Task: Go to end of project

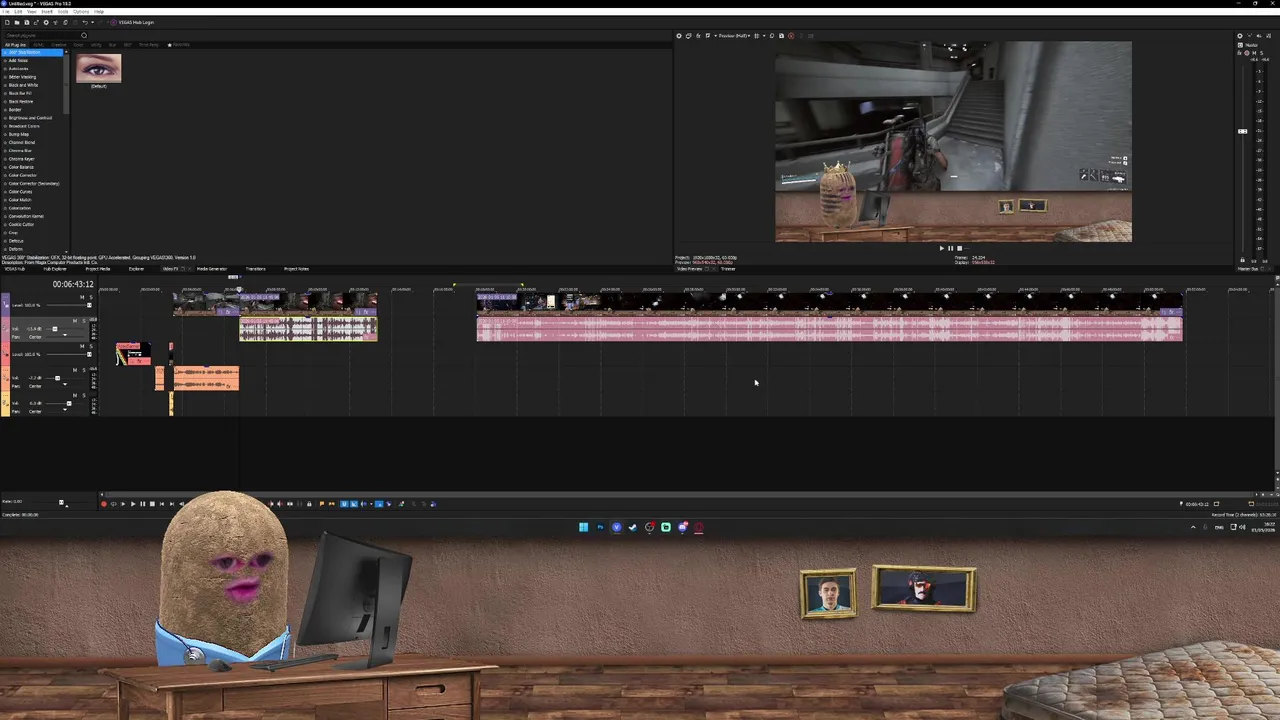Action: pos(172,504)
